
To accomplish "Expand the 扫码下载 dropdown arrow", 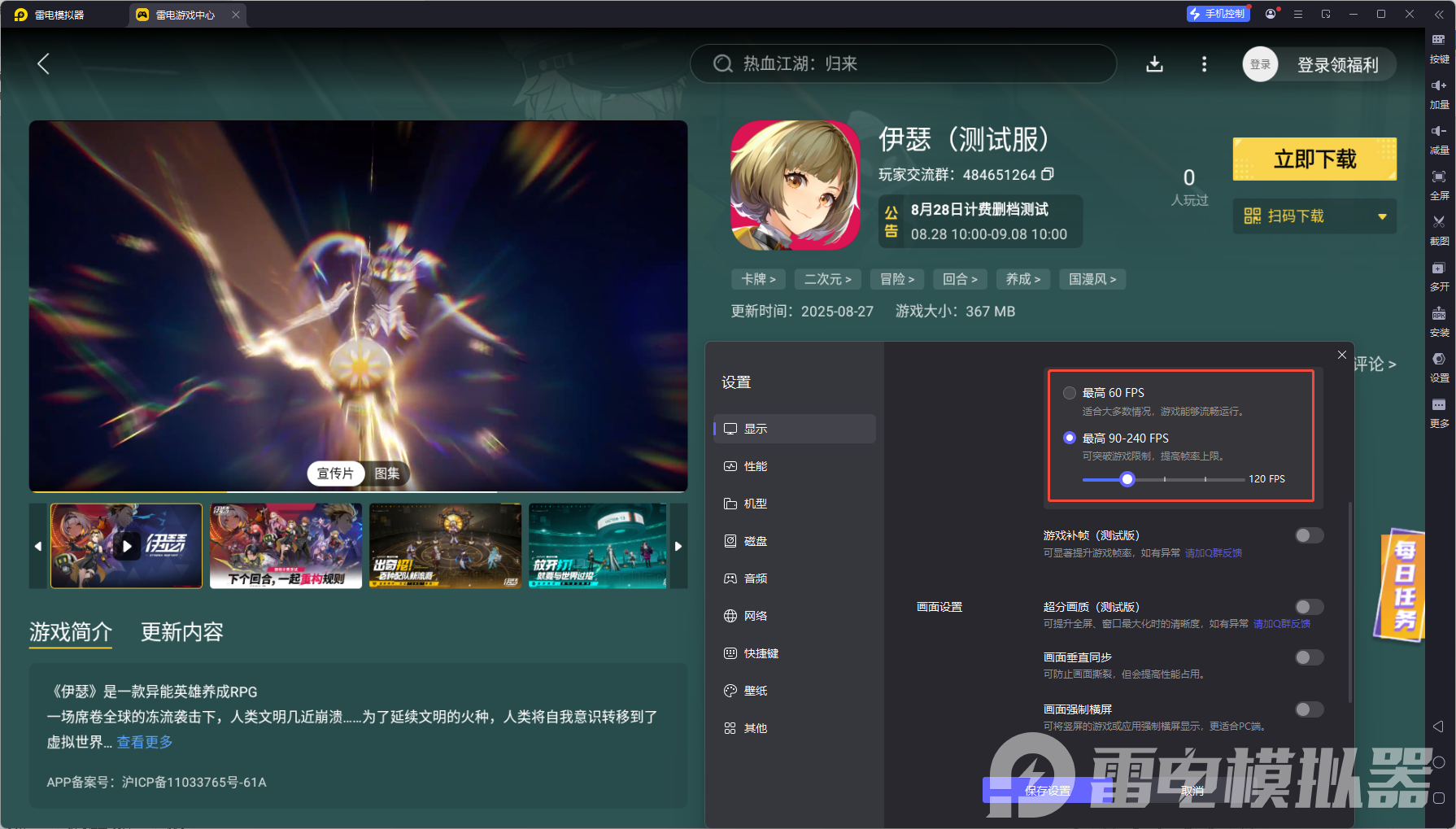I will (1382, 216).
